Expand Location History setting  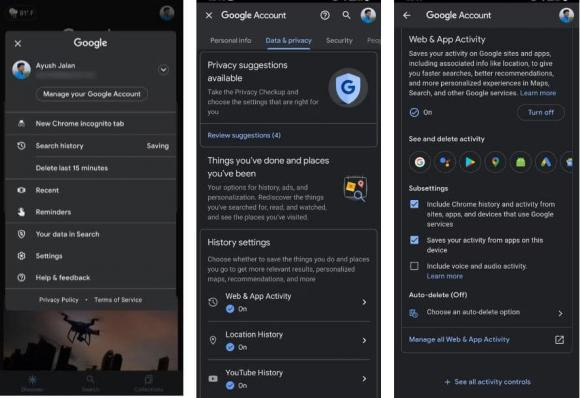point(289,340)
